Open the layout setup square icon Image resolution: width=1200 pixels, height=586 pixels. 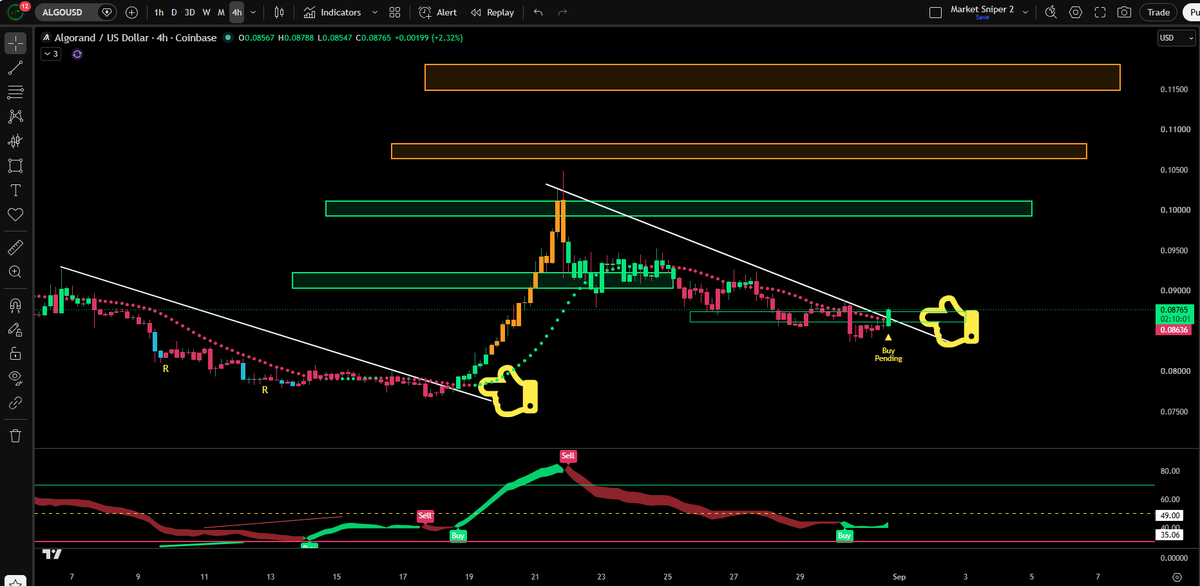click(936, 12)
